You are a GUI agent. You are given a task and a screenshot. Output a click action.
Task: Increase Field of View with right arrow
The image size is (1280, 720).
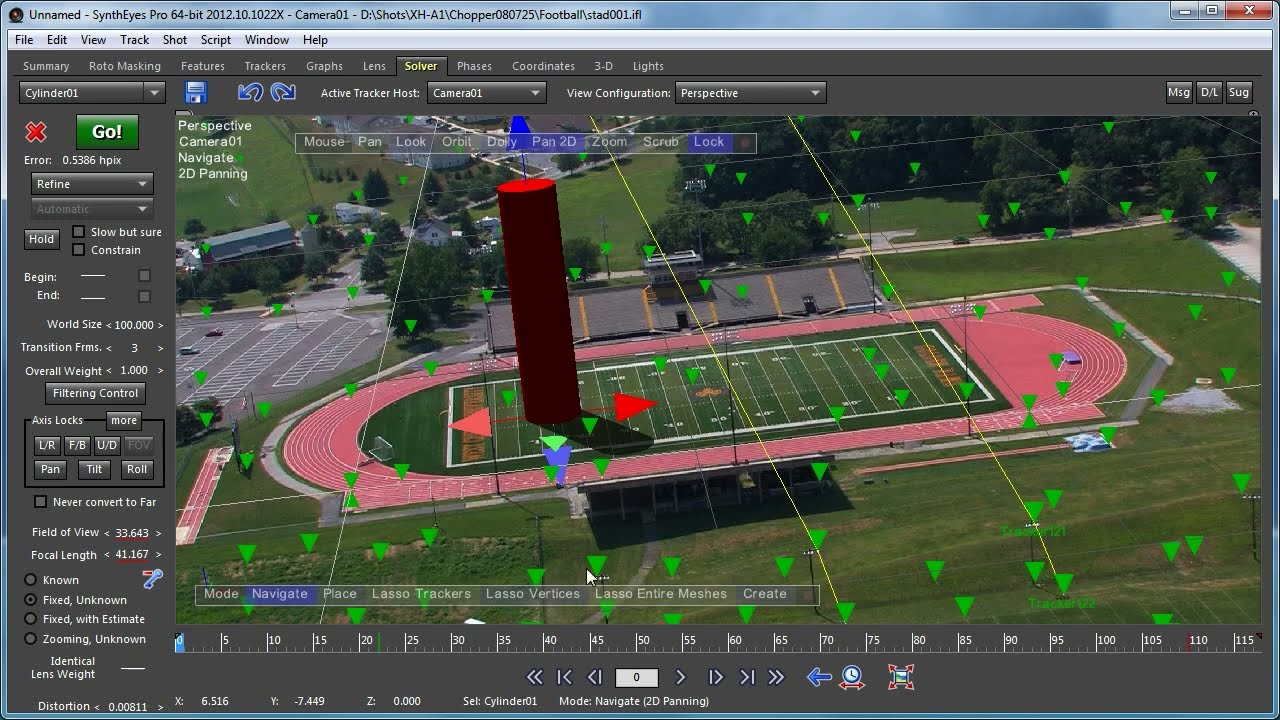tap(158, 533)
